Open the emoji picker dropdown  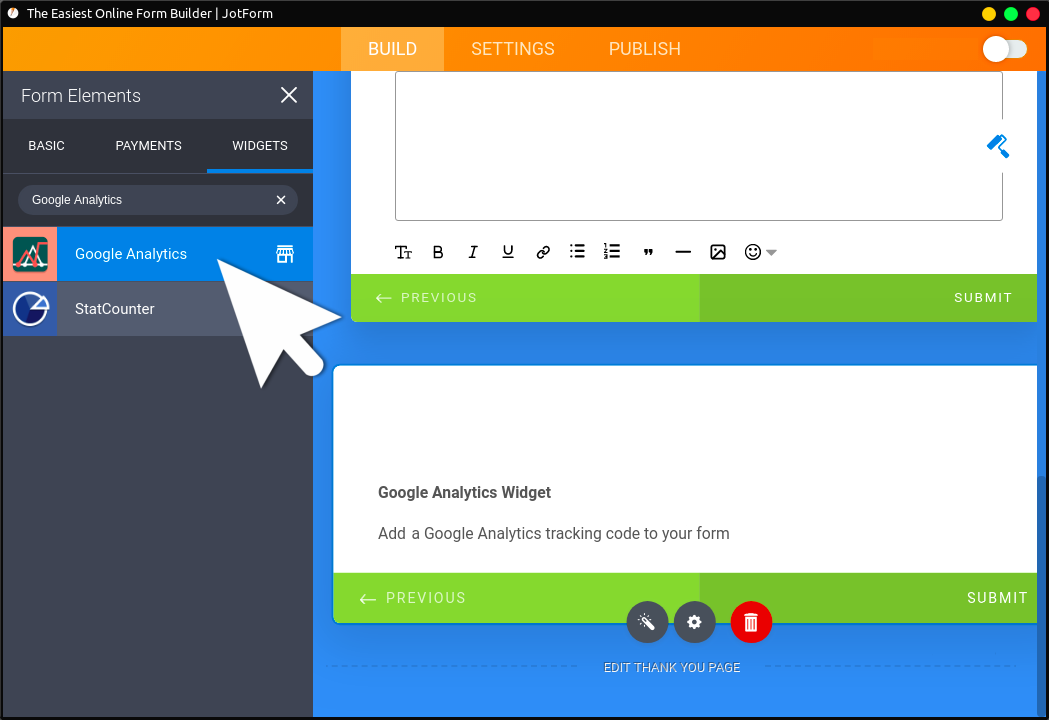[760, 252]
